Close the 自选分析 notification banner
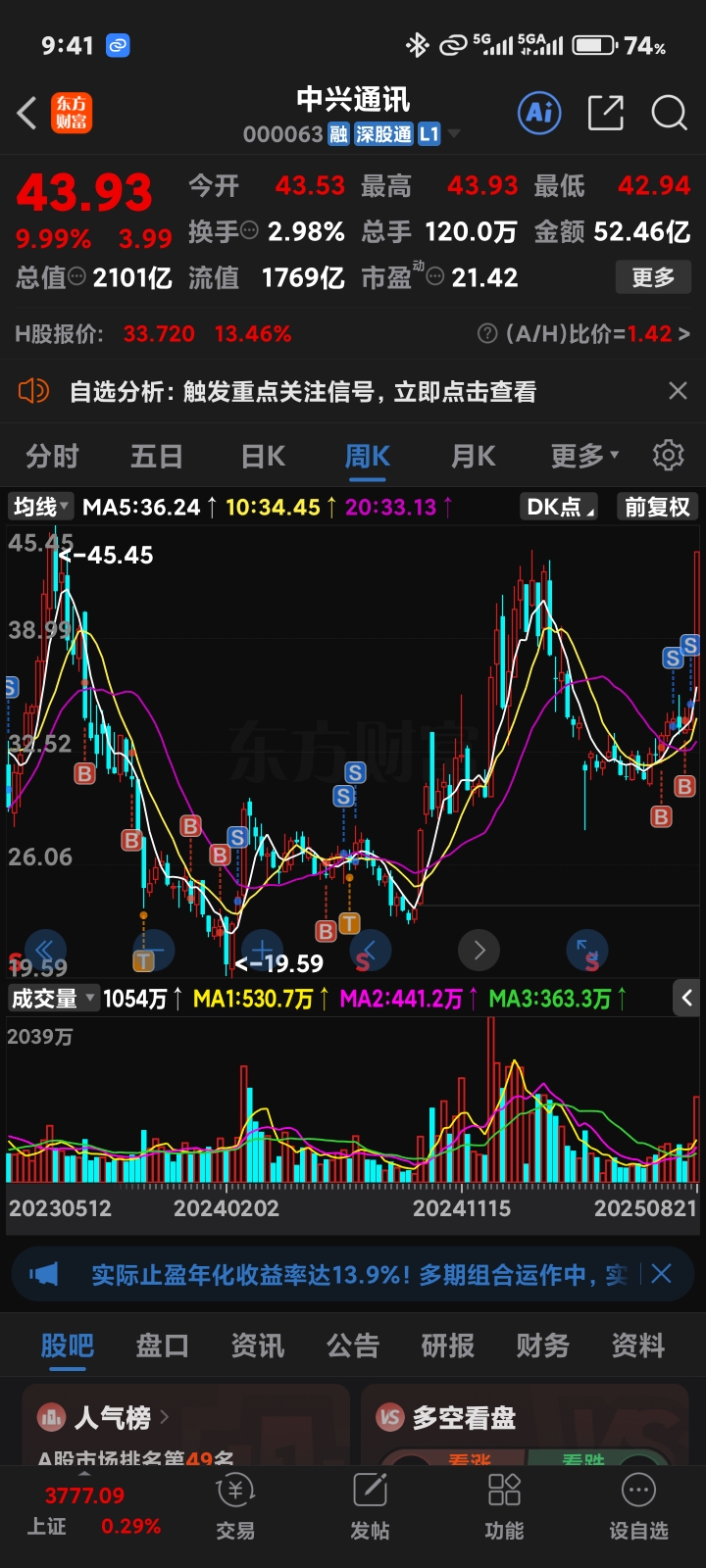Screen dimensions: 706x1568 point(678,391)
